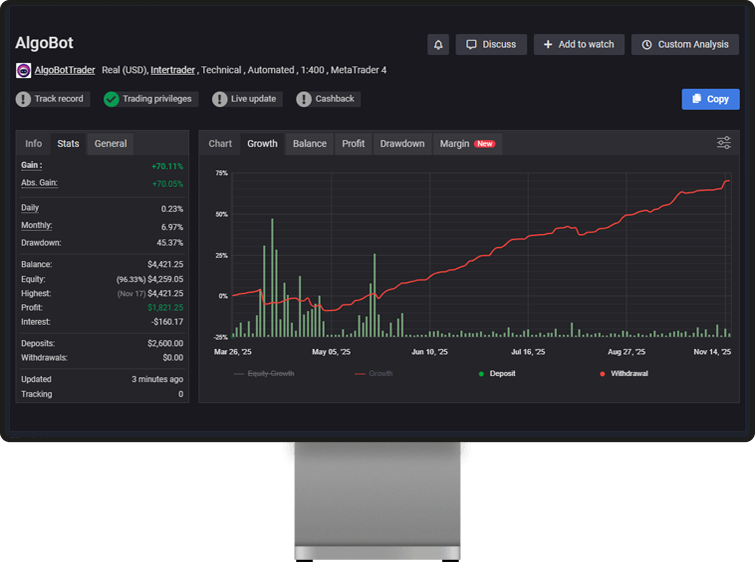Open the Margin tab marked New

coord(466,144)
